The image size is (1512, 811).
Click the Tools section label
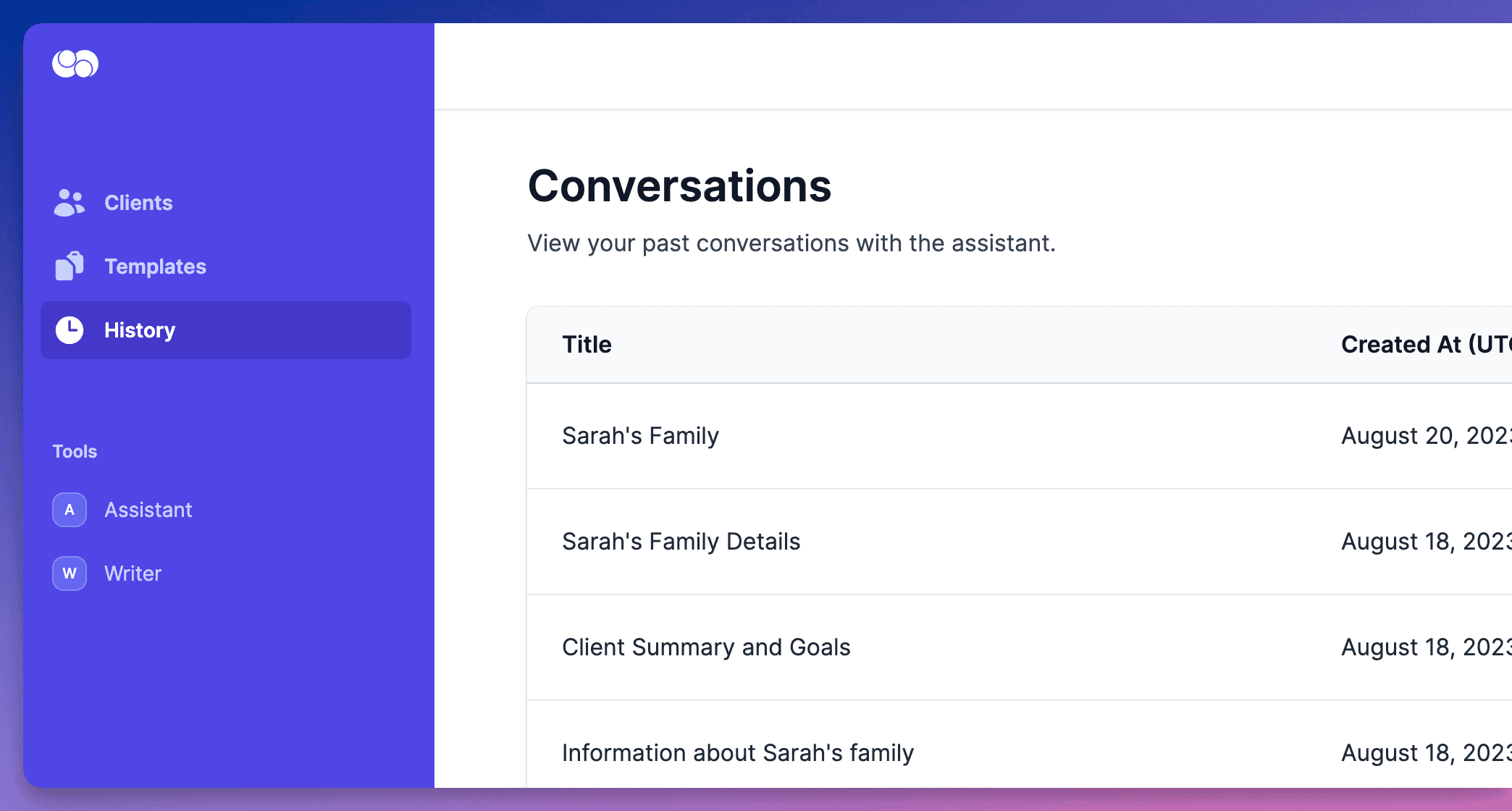pos(75,452)
